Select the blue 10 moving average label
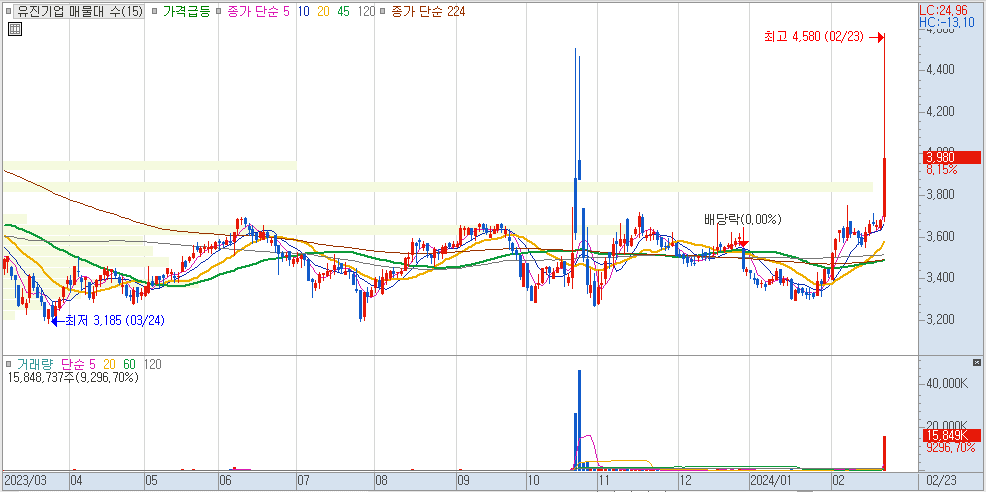Image resolution: width=986 pixels, height=492 pixels. [302, 11]
